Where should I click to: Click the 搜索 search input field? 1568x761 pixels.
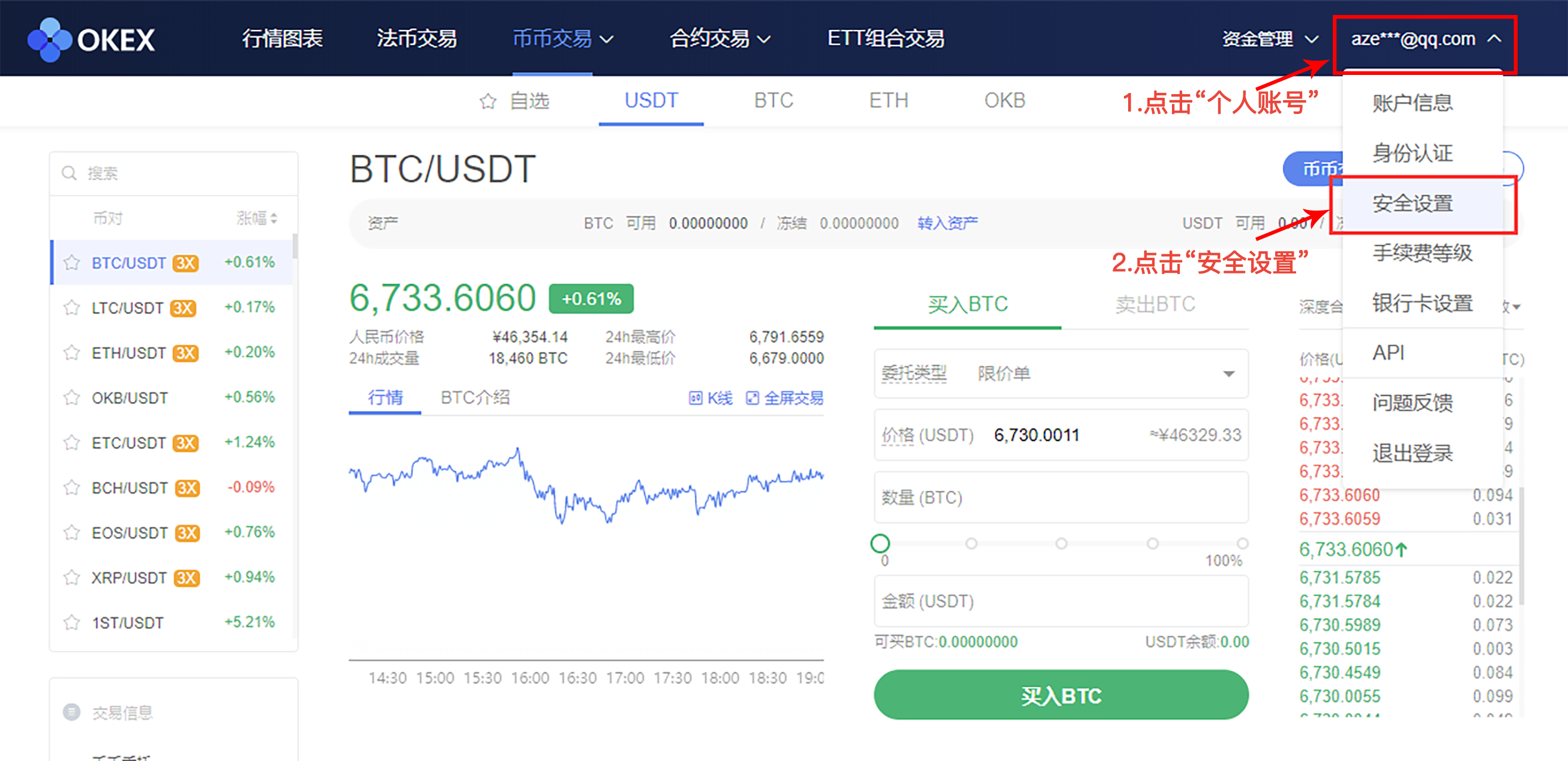[x=173, y=173]
